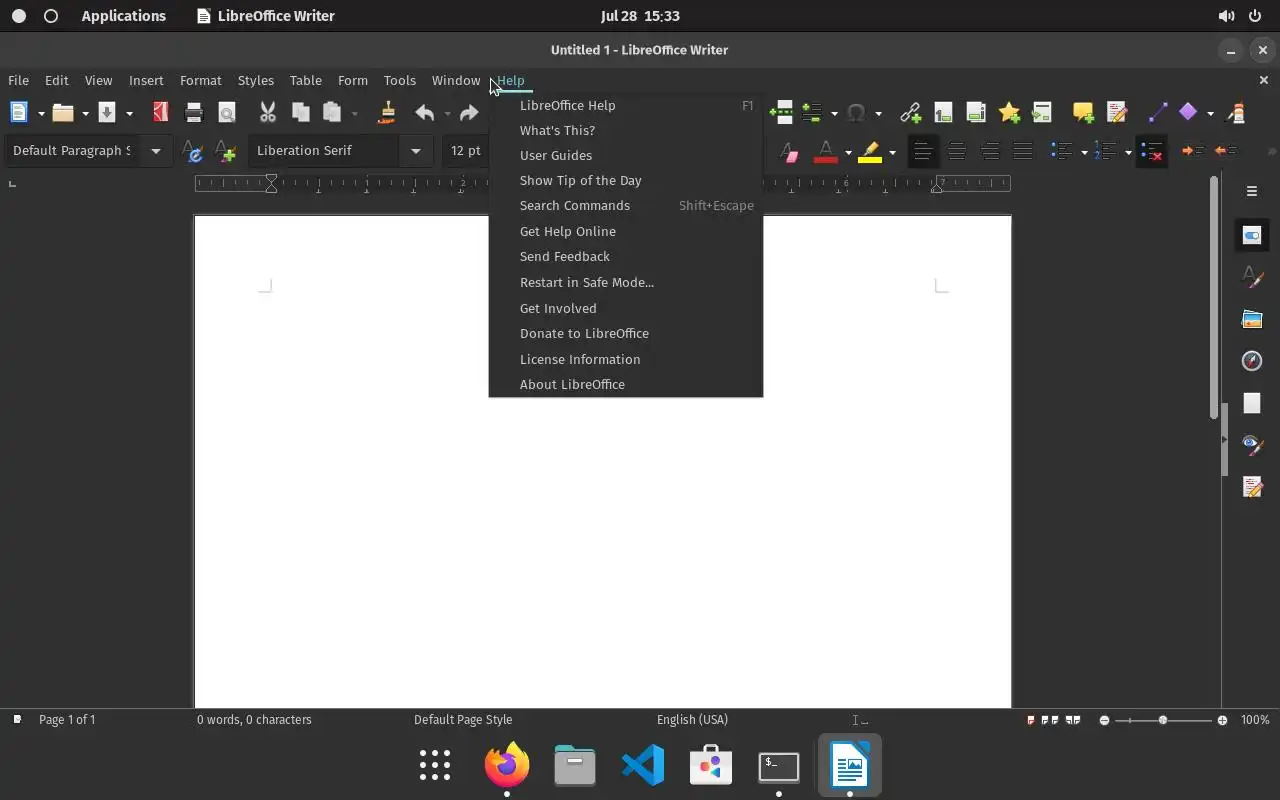
Task: Click New Style from Selection icon
Action: 226,152
